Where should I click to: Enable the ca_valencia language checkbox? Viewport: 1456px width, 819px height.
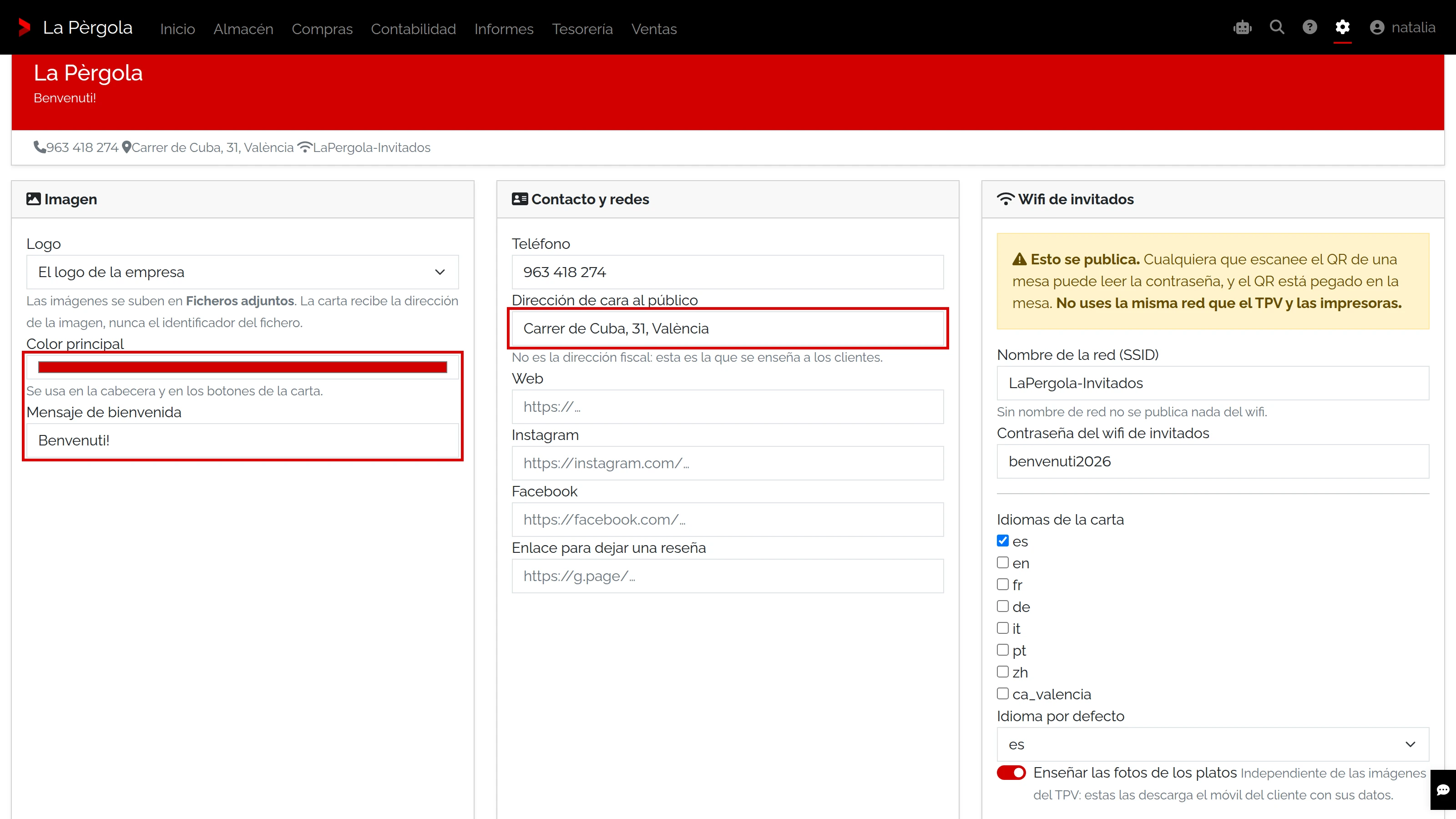pos(1003,693)
